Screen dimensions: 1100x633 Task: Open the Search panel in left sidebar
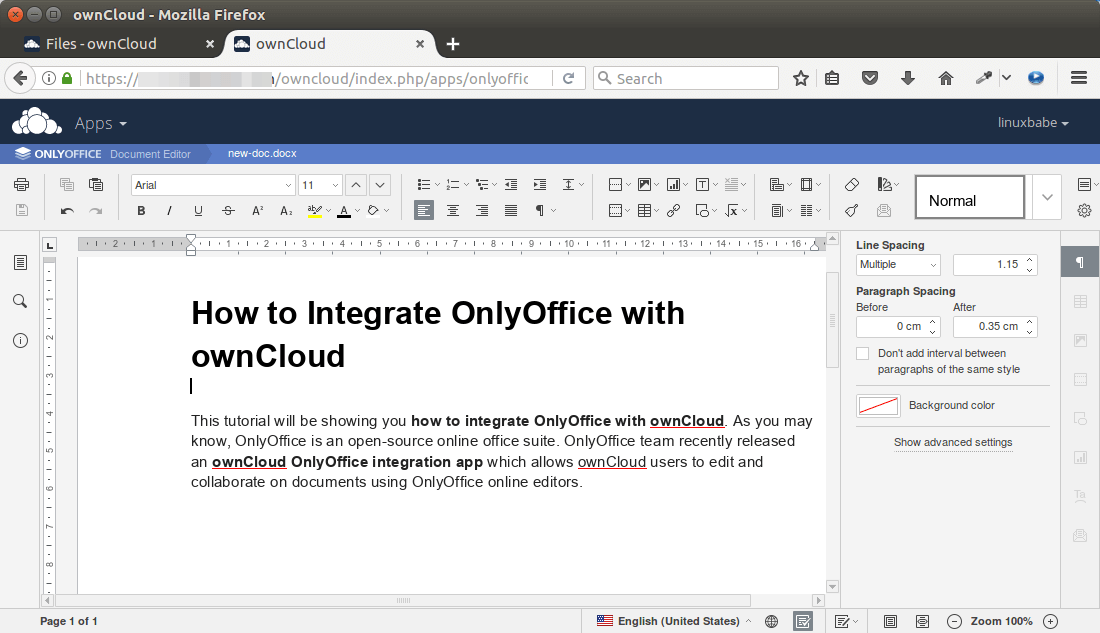[20, 301]
